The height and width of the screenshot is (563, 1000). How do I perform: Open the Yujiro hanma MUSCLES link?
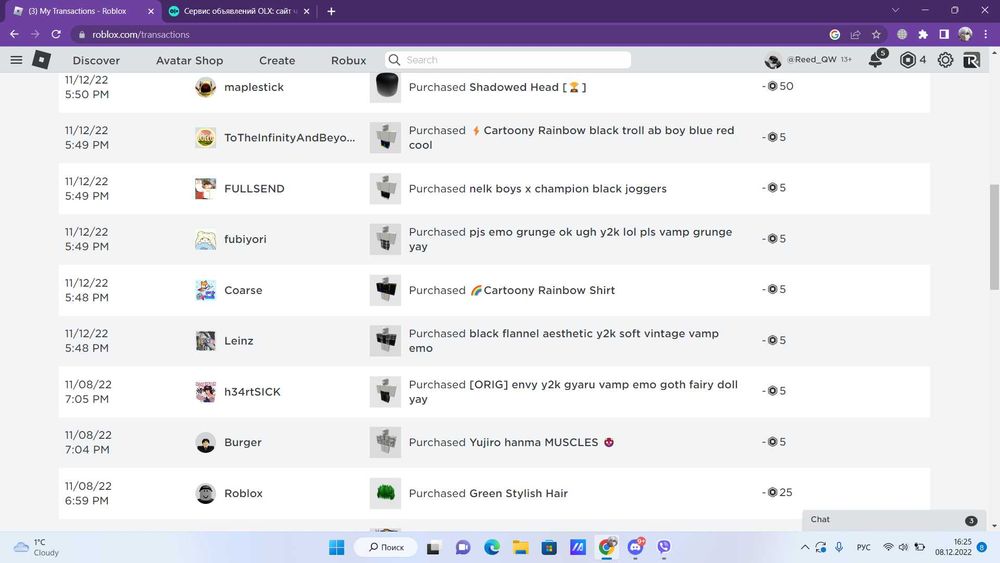tap(541, 442)
